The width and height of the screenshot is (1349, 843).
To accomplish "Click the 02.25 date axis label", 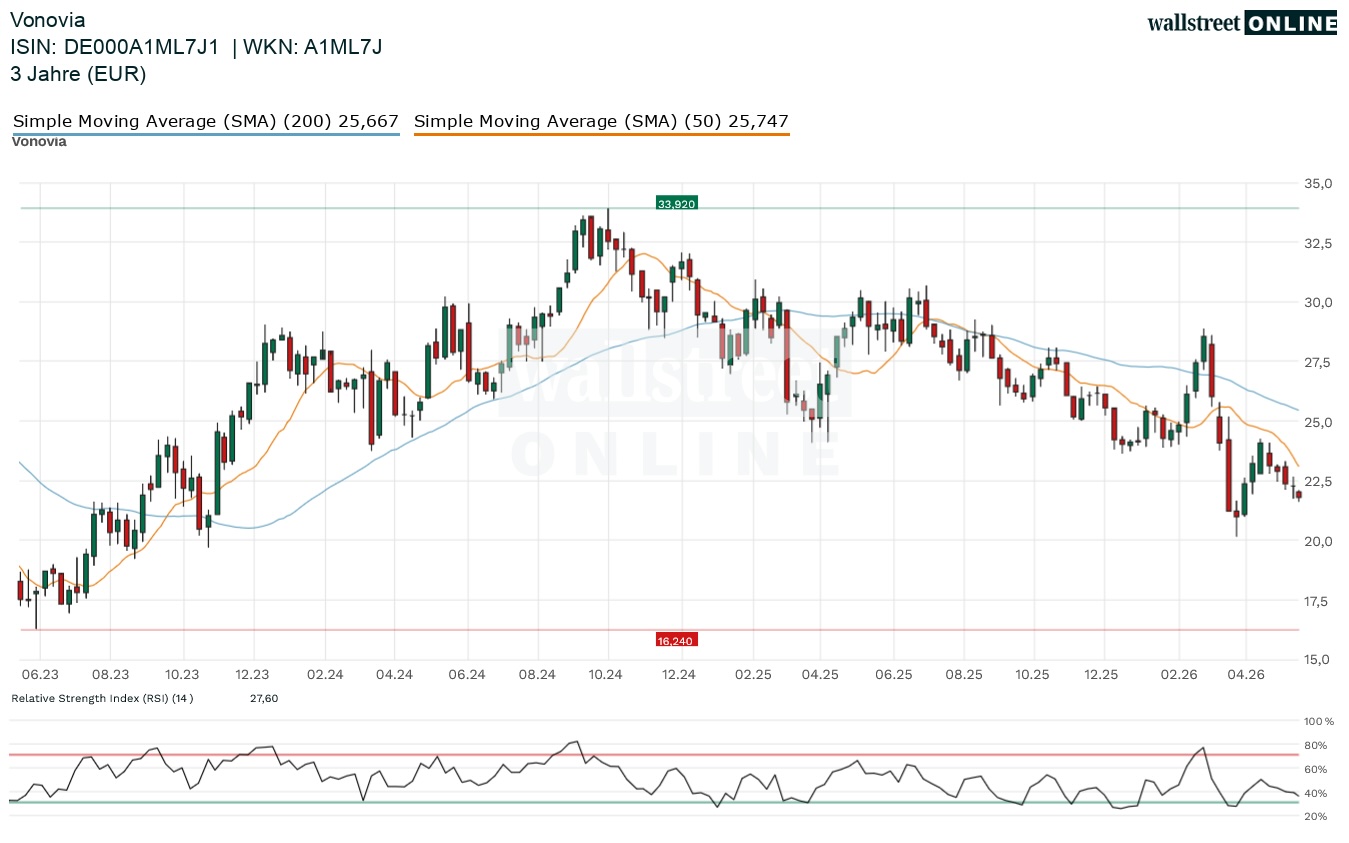I will [752, 675].
